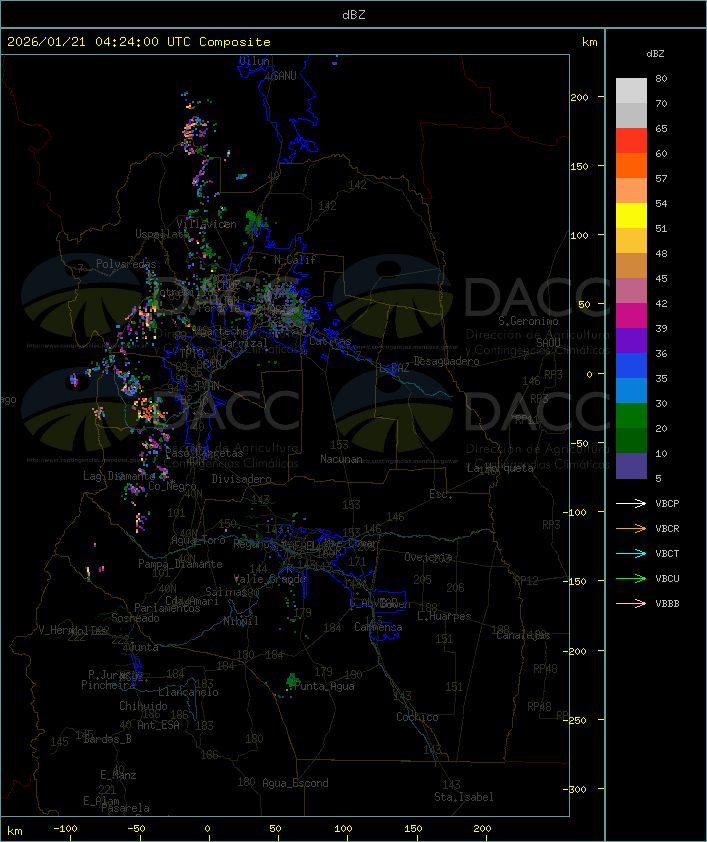Click the UTC Composite timestamp text

tap(138, 42)
